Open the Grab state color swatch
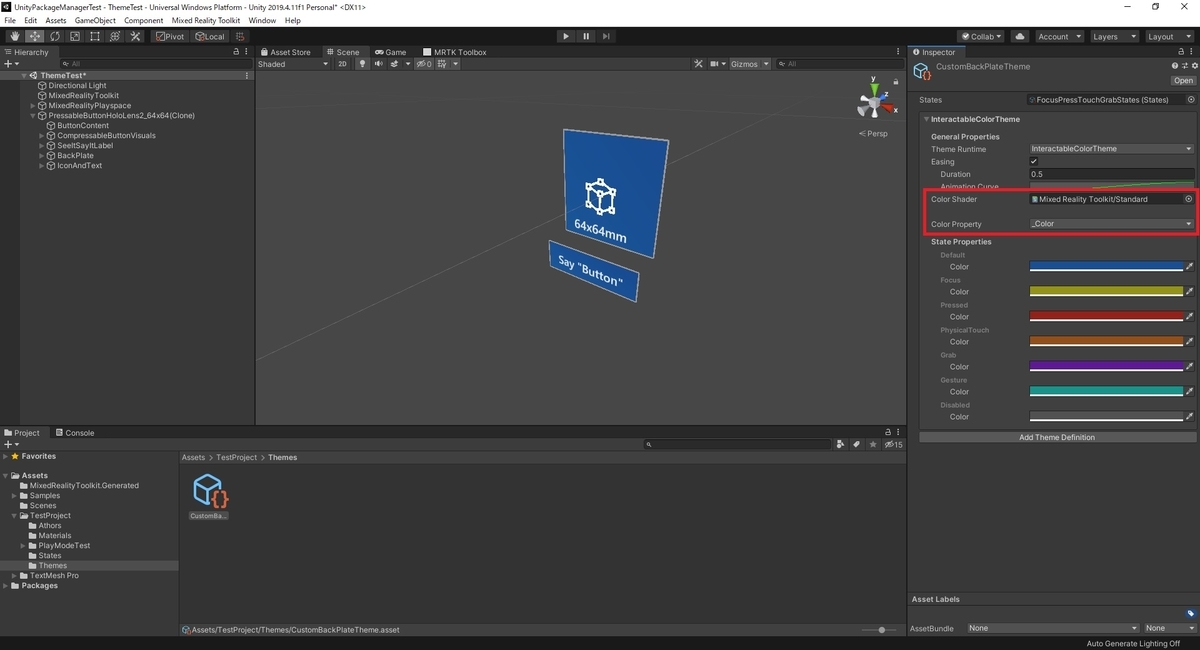This screenshot has height=650, width=1200. (x=1106, y=367)
